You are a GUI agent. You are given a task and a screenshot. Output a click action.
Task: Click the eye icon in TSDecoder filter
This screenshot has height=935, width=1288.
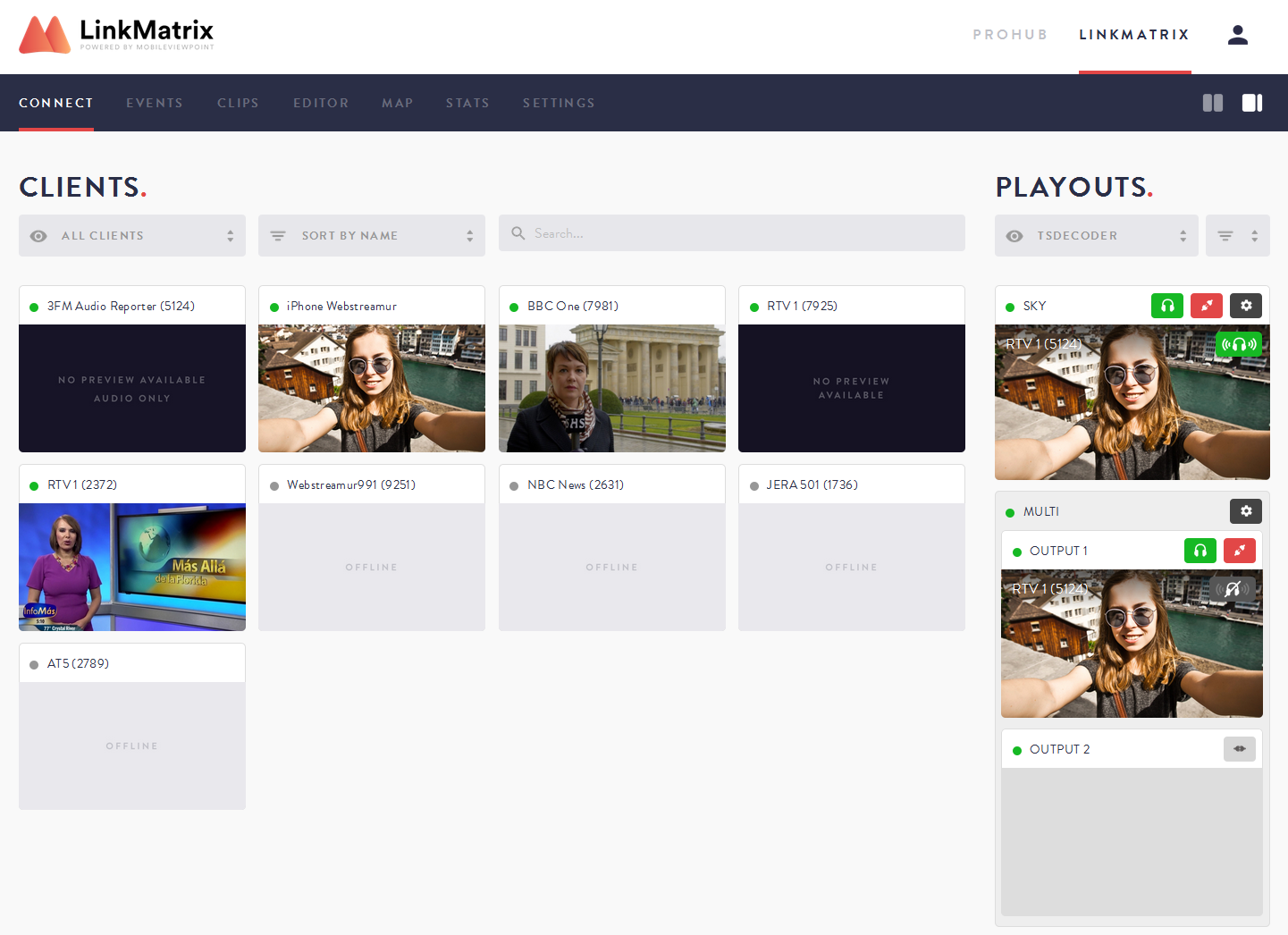1014,236
